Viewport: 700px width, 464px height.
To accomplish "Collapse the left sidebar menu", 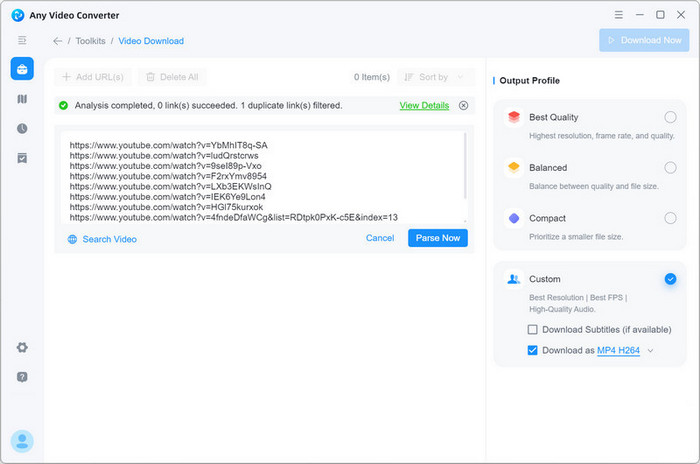I will tap(22, 40).
